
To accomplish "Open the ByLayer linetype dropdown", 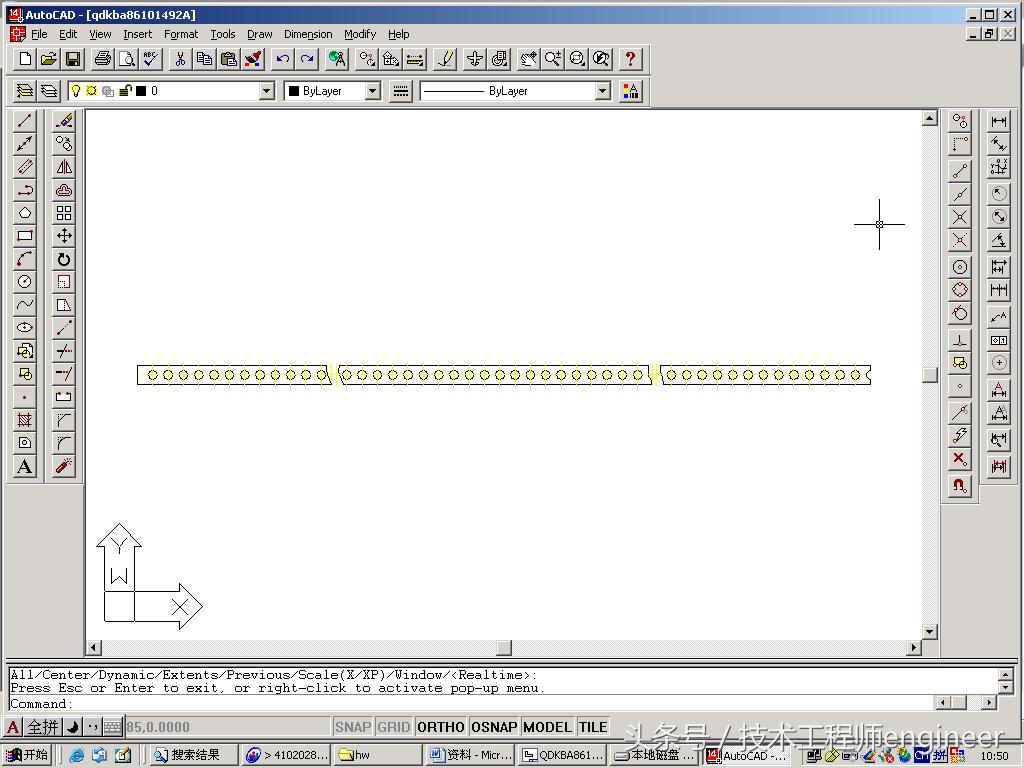I will [602, 91].
